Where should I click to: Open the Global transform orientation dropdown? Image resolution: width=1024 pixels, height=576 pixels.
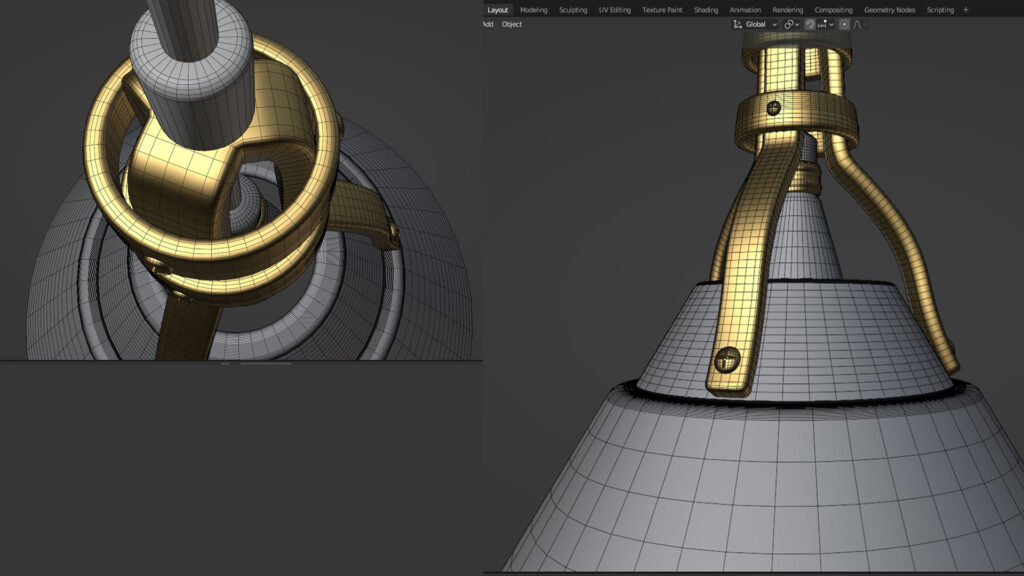click(755, 24)
